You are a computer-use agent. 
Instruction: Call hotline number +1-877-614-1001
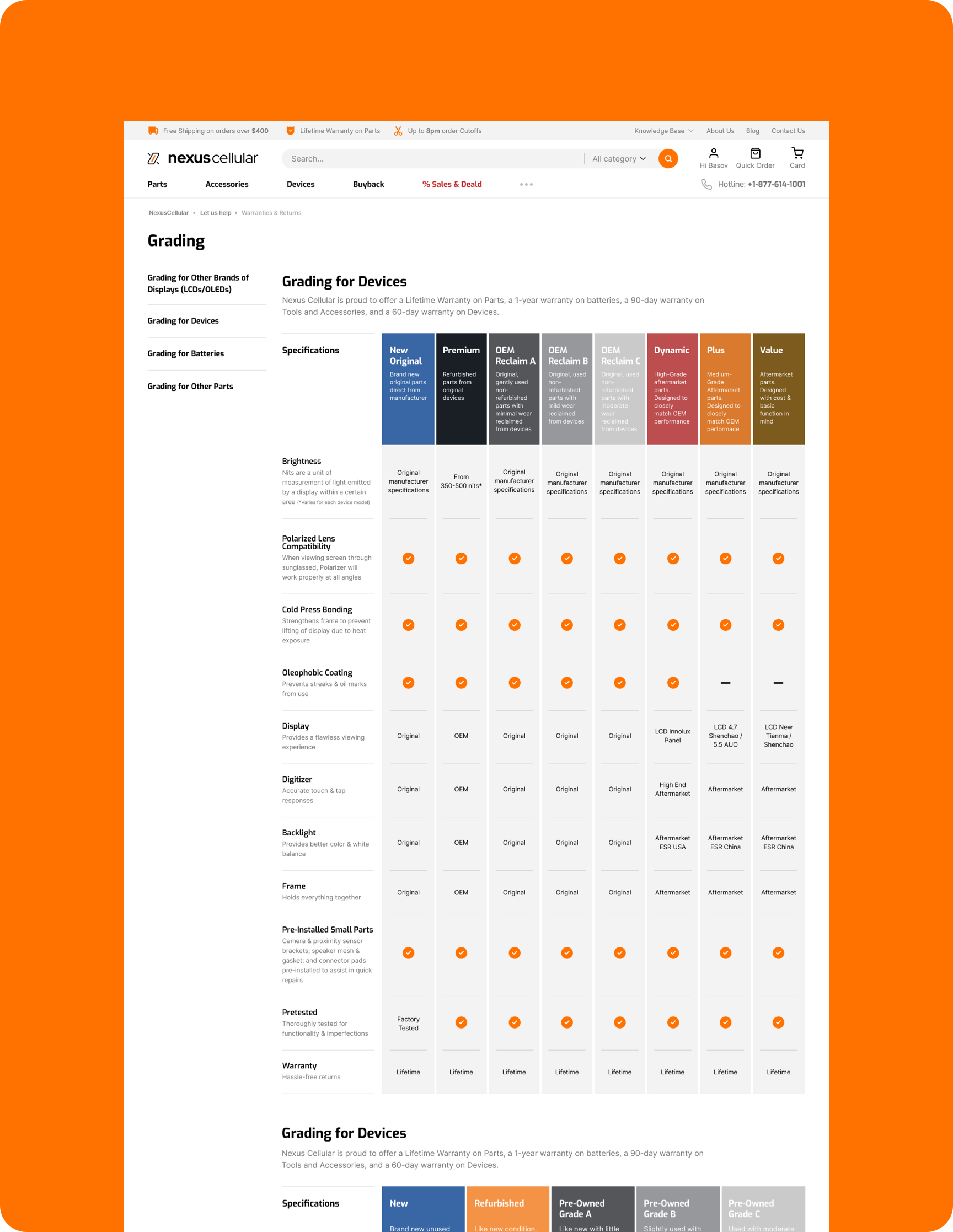[777, 184]
